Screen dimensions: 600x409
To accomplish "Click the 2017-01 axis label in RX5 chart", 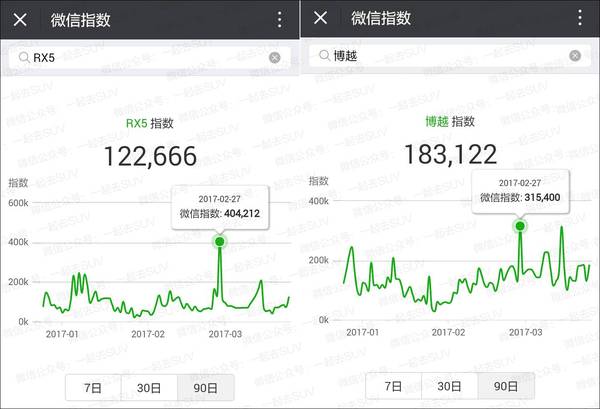I will point(62,334).
